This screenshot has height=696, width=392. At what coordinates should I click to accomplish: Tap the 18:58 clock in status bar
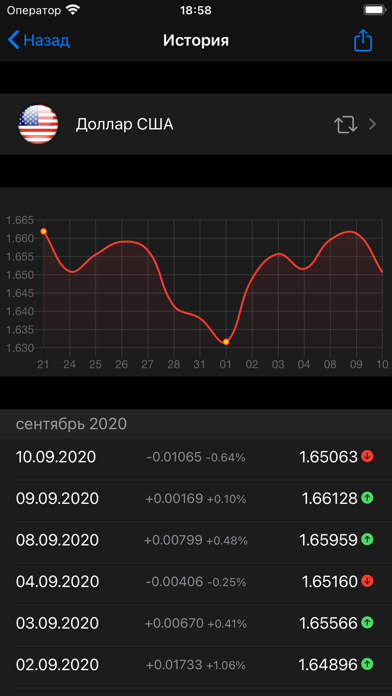click(x=196, y=10)
